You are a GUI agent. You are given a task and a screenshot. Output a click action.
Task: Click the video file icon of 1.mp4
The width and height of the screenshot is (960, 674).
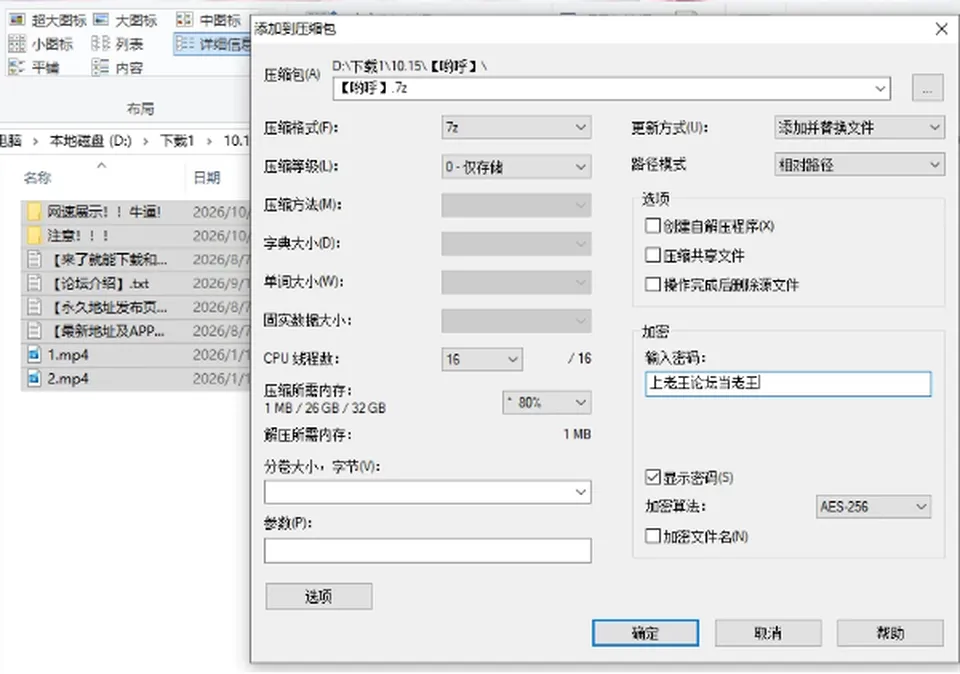click(34, 354)
